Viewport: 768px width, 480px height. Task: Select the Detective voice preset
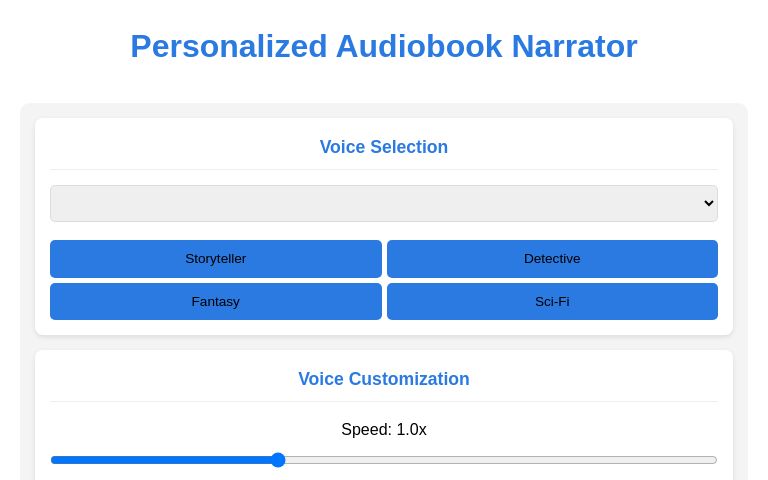click(552, 259)
